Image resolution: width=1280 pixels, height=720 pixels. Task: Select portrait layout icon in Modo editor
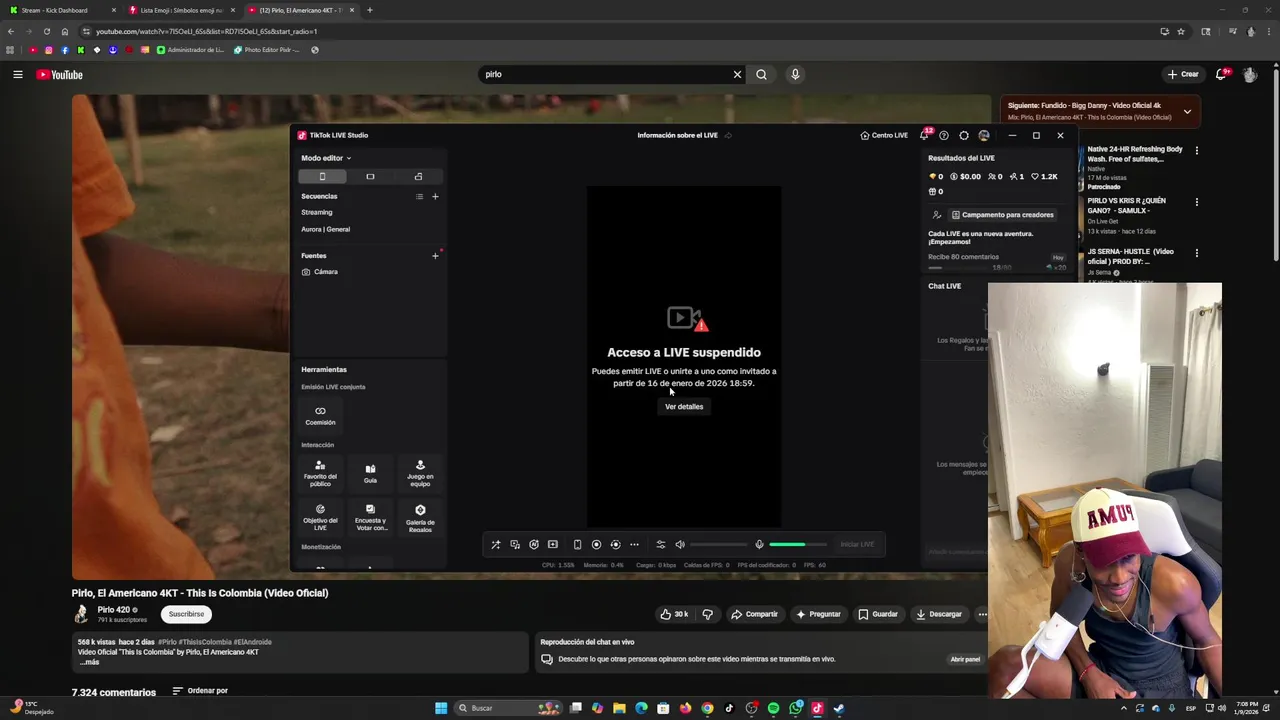[322, 177]
